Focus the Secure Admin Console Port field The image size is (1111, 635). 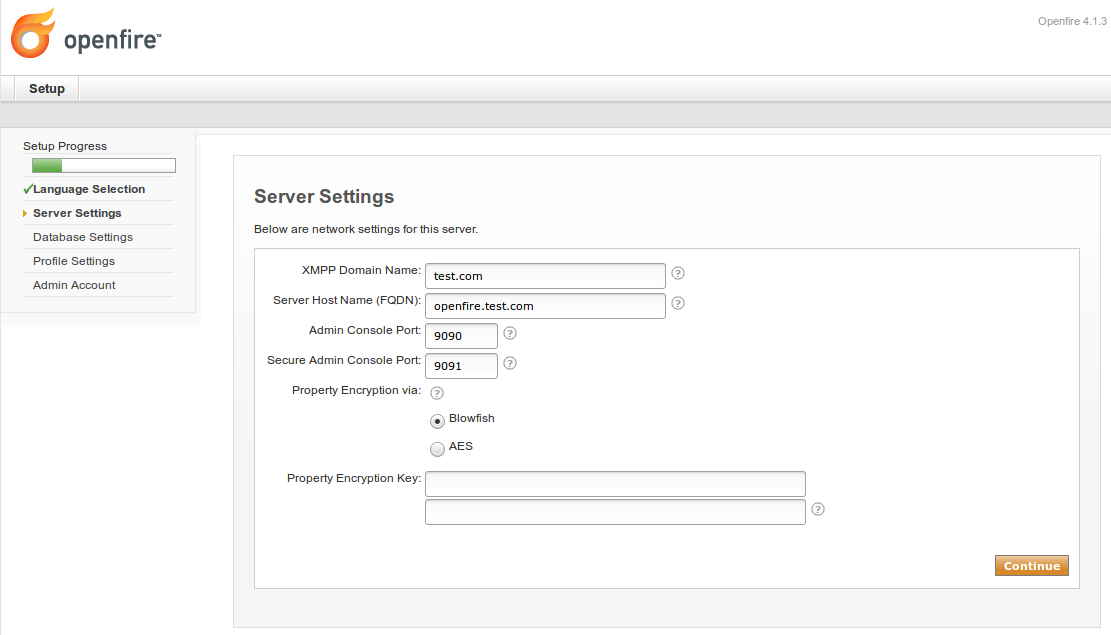coord(461,366)
